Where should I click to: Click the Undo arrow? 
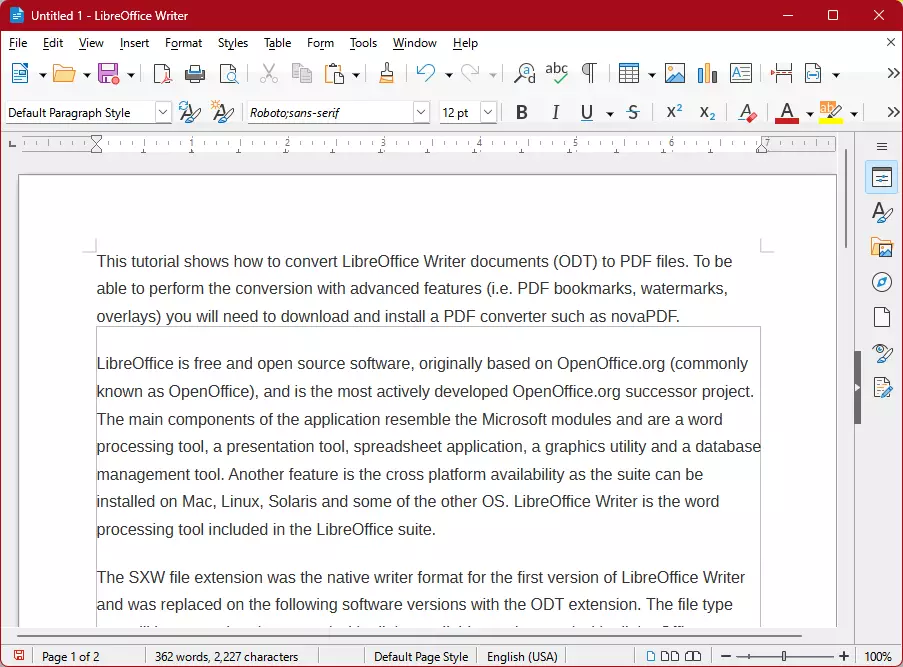coord(426,73)
